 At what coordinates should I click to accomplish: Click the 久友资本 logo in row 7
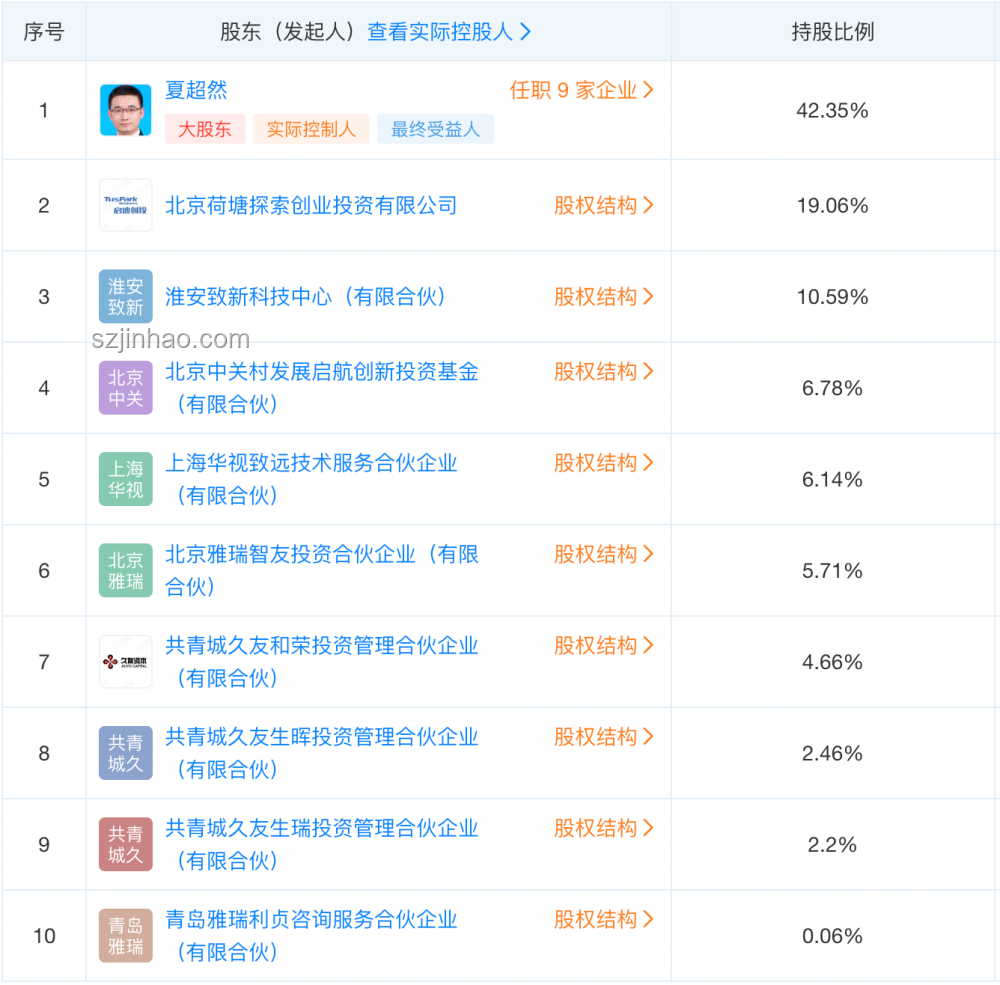point(126,662)
